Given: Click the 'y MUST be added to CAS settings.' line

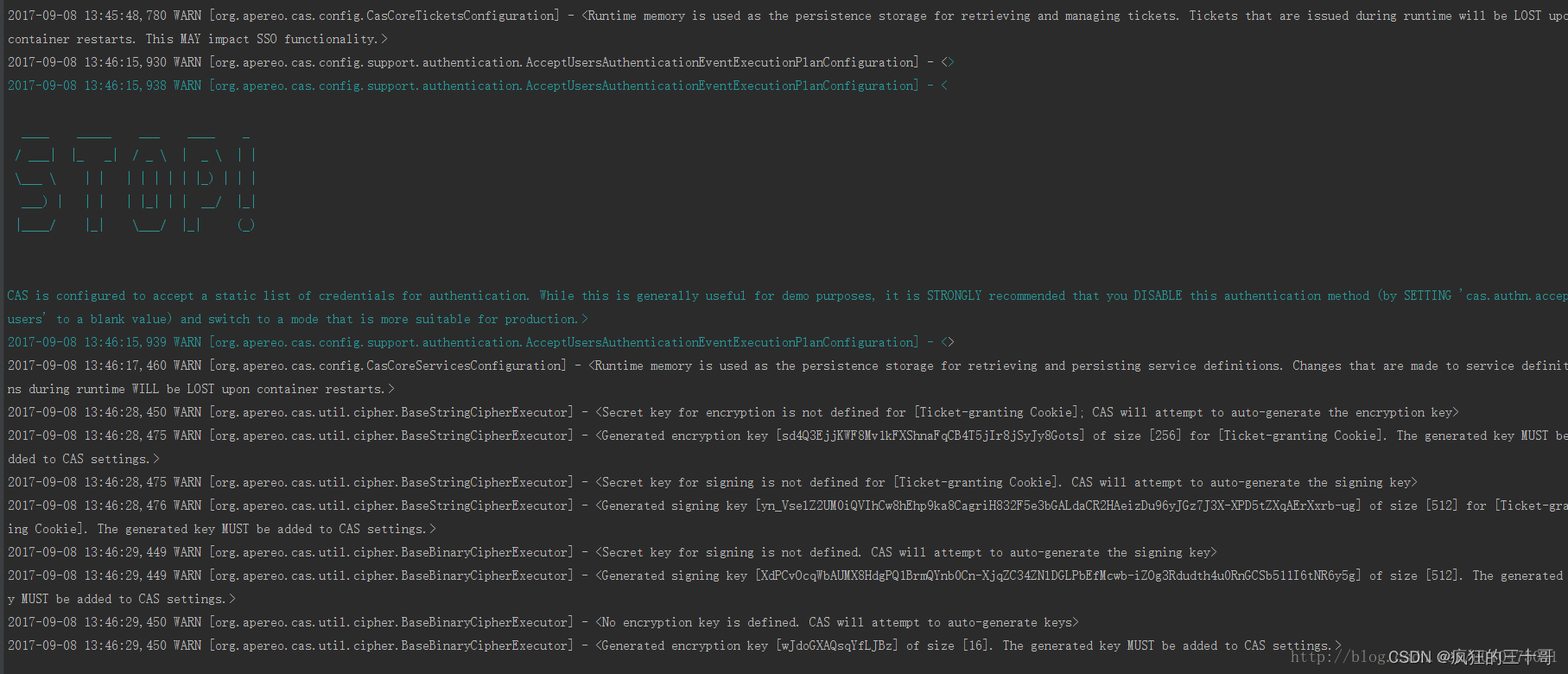Looking at the screenshot, I should pyautogui.click(x=121, y=599).
